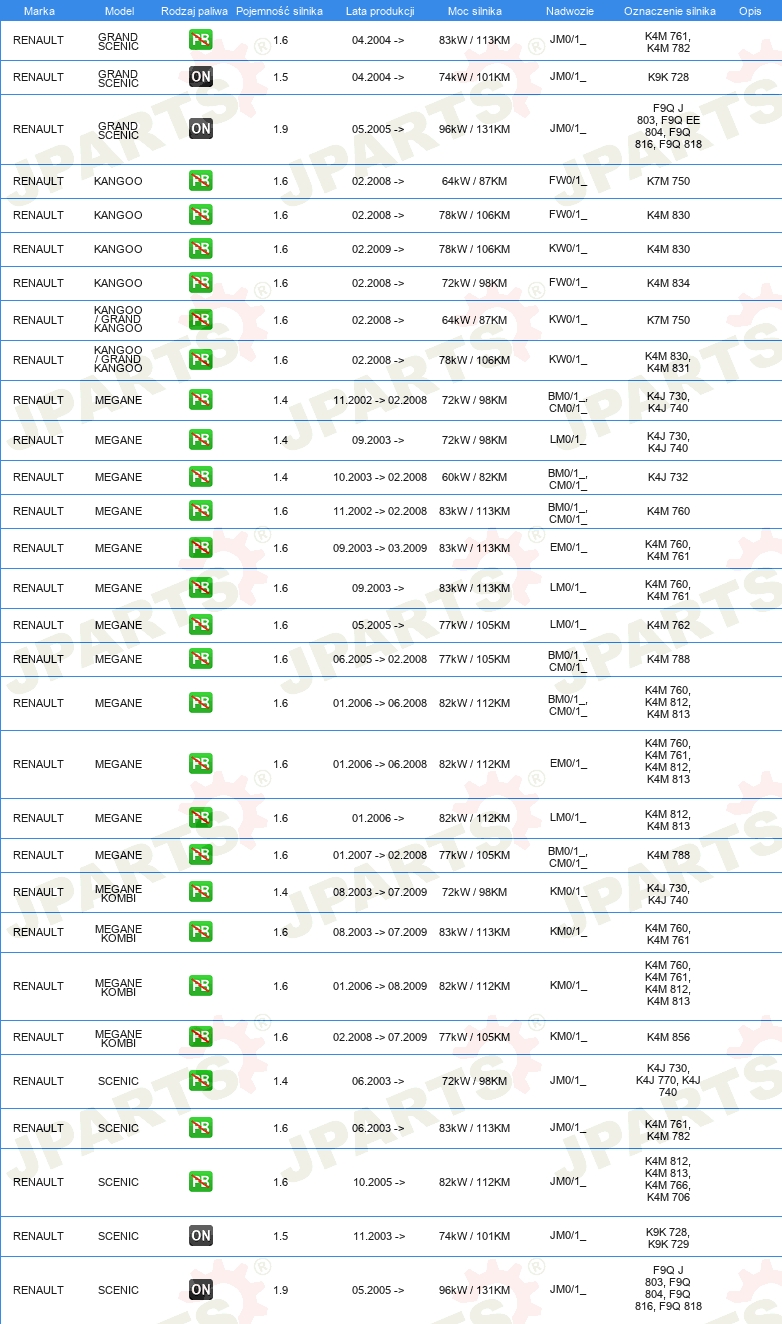Screen dimensions: 782x1324
Task: Click petrol icon in Megane K4J 732 row
Action: 201,477
